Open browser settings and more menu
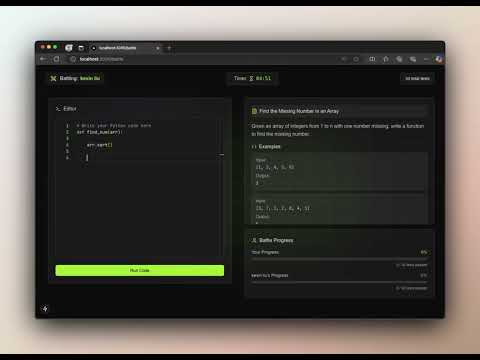The width and height of the screenshot is (480, 360). 426,59
